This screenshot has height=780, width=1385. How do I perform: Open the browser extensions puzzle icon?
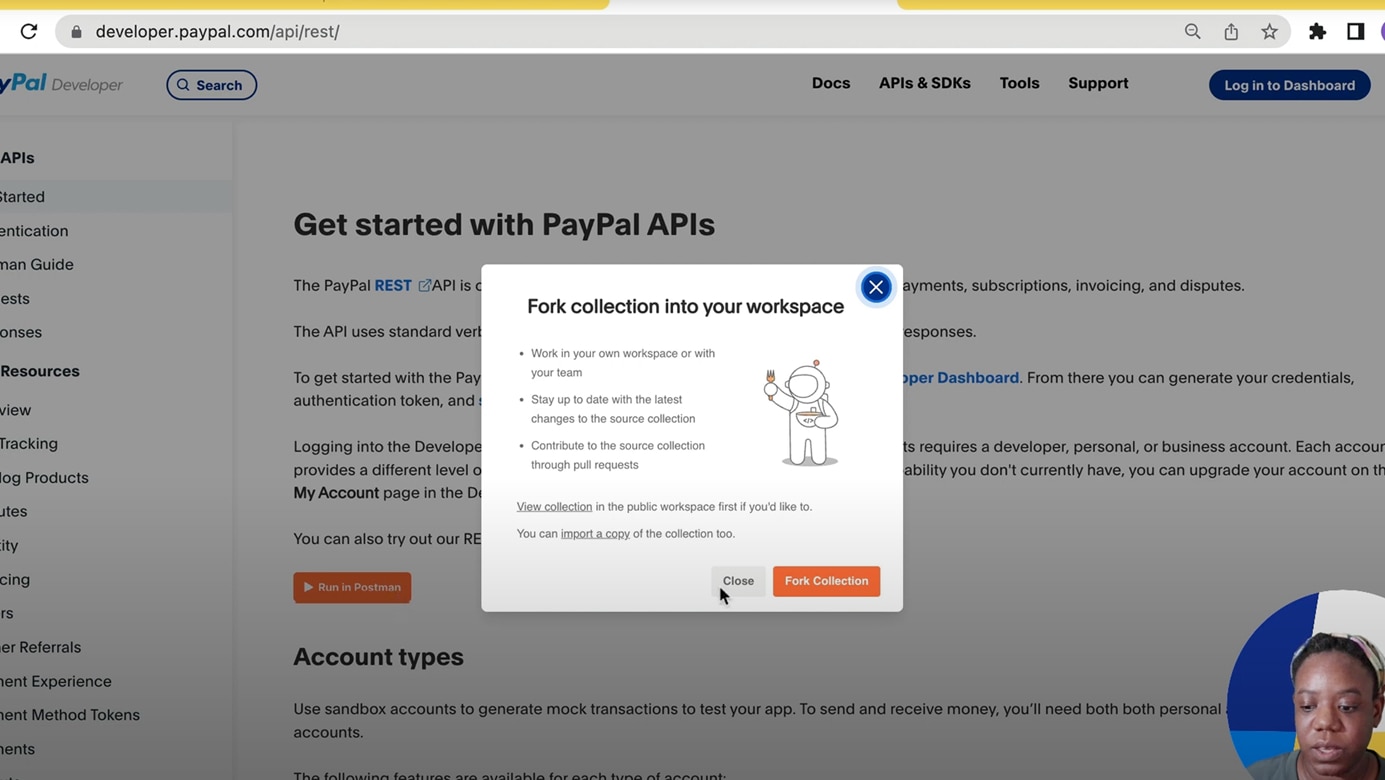(1317, 31)
